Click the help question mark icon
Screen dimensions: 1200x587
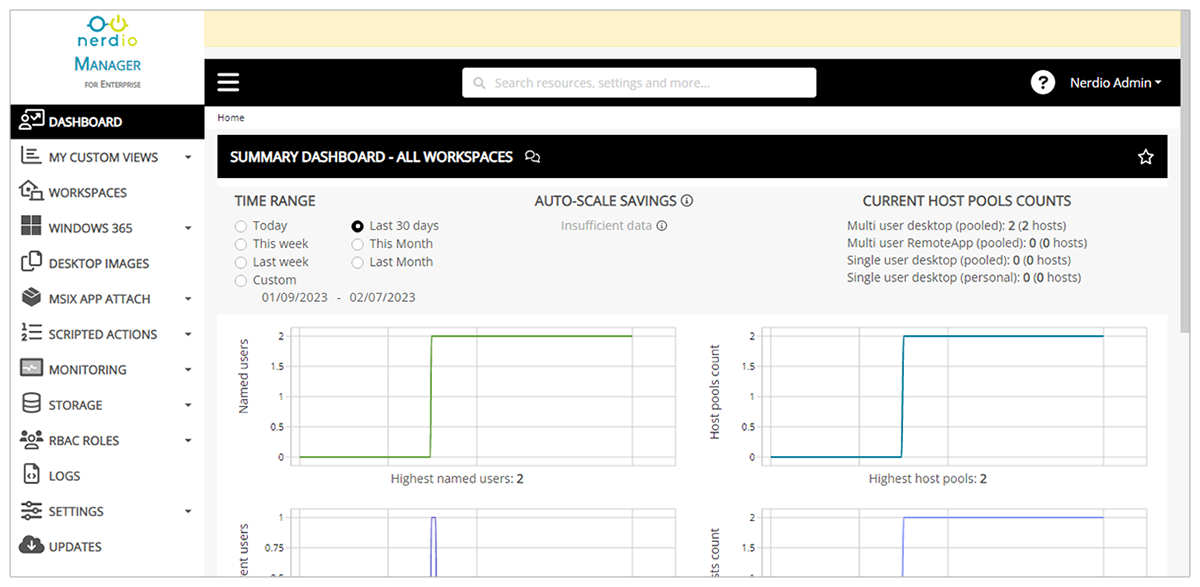click(1043, 83)
